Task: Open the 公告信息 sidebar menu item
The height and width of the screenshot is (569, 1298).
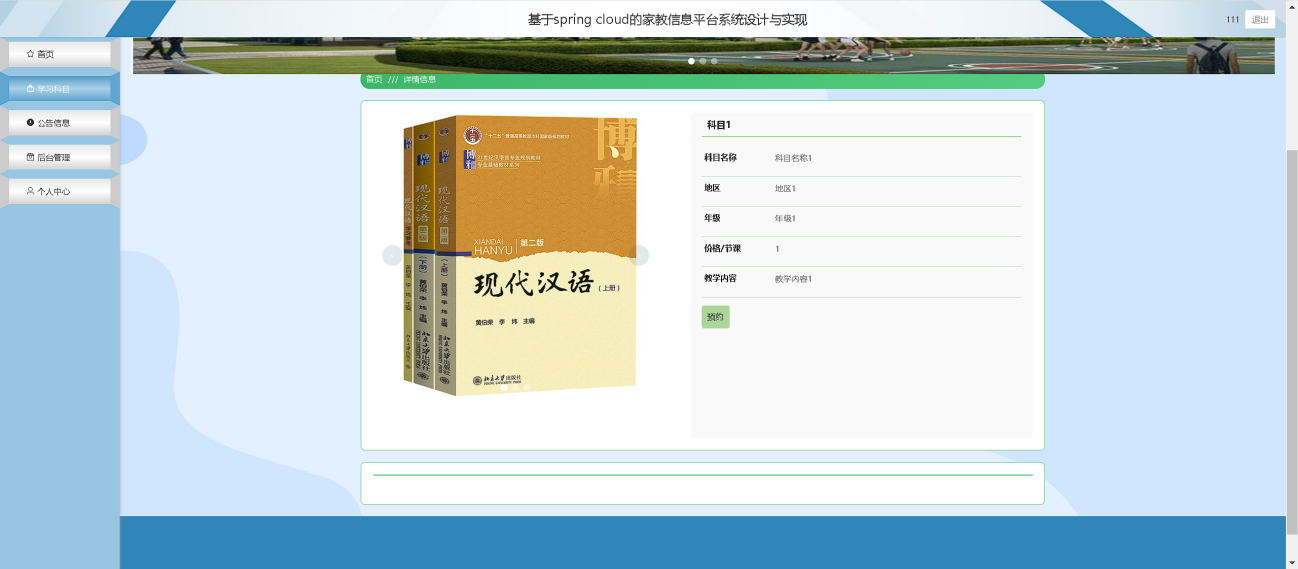Action: tap(60, 123)
